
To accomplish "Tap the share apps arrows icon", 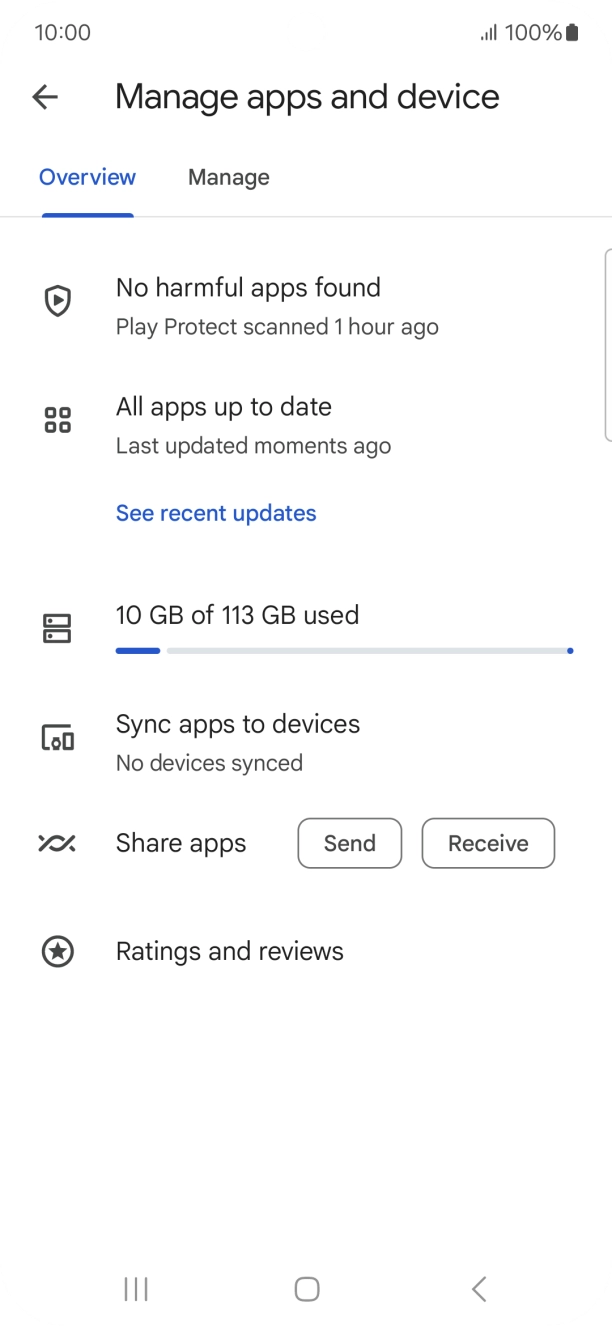I will pyautogui.click(x=57, y=843).
